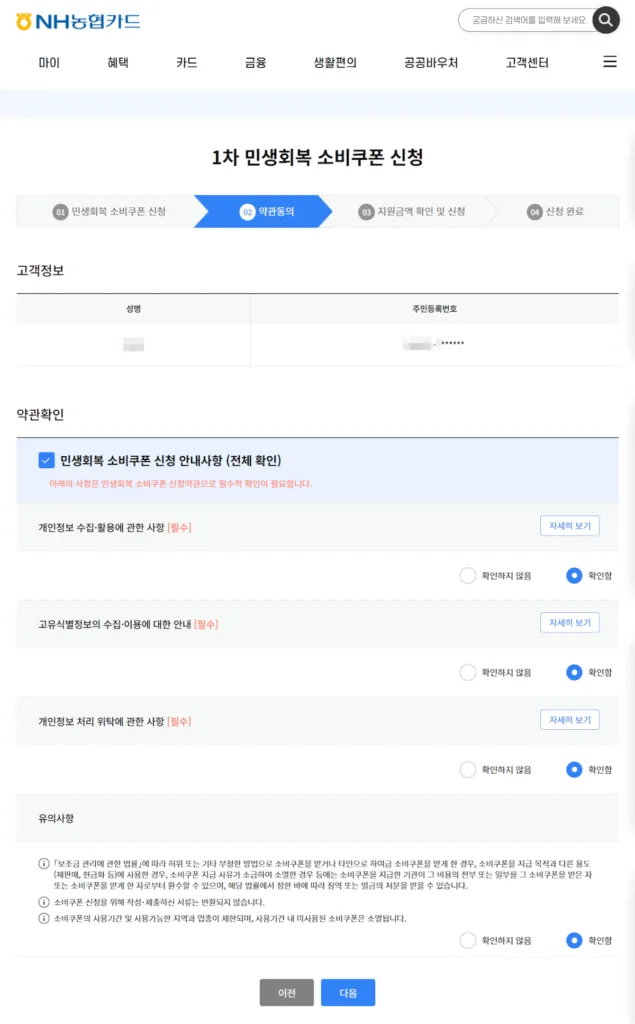Viewport: 635px width, 1024px height.
Task: Select 확인하지 않음 for 고유식별정보 안내
Action: (468, 672)
